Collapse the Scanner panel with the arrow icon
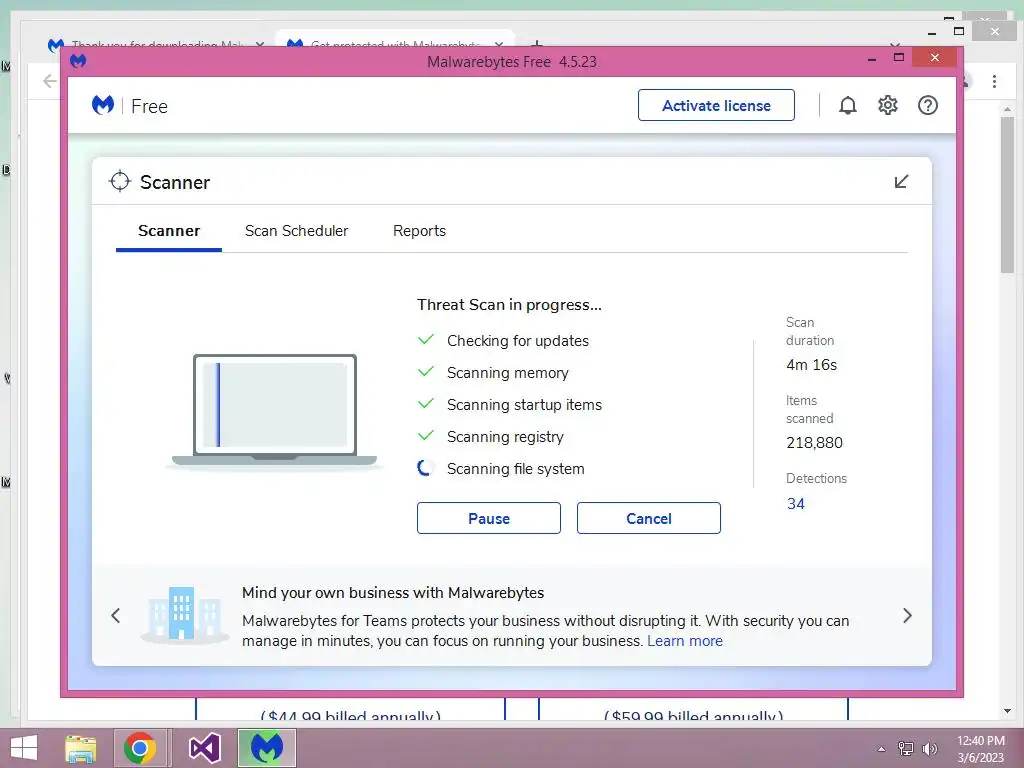 click(x=901, y=182)
